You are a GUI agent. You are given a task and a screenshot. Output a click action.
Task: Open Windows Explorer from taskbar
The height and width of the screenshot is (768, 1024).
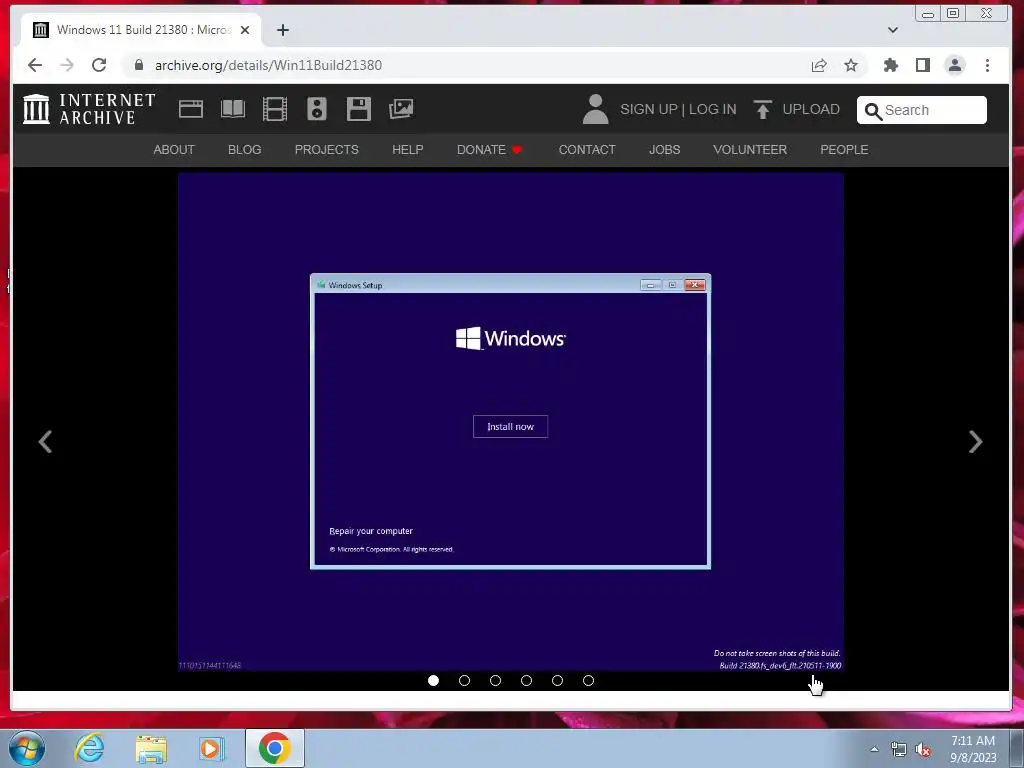(151, 748)
